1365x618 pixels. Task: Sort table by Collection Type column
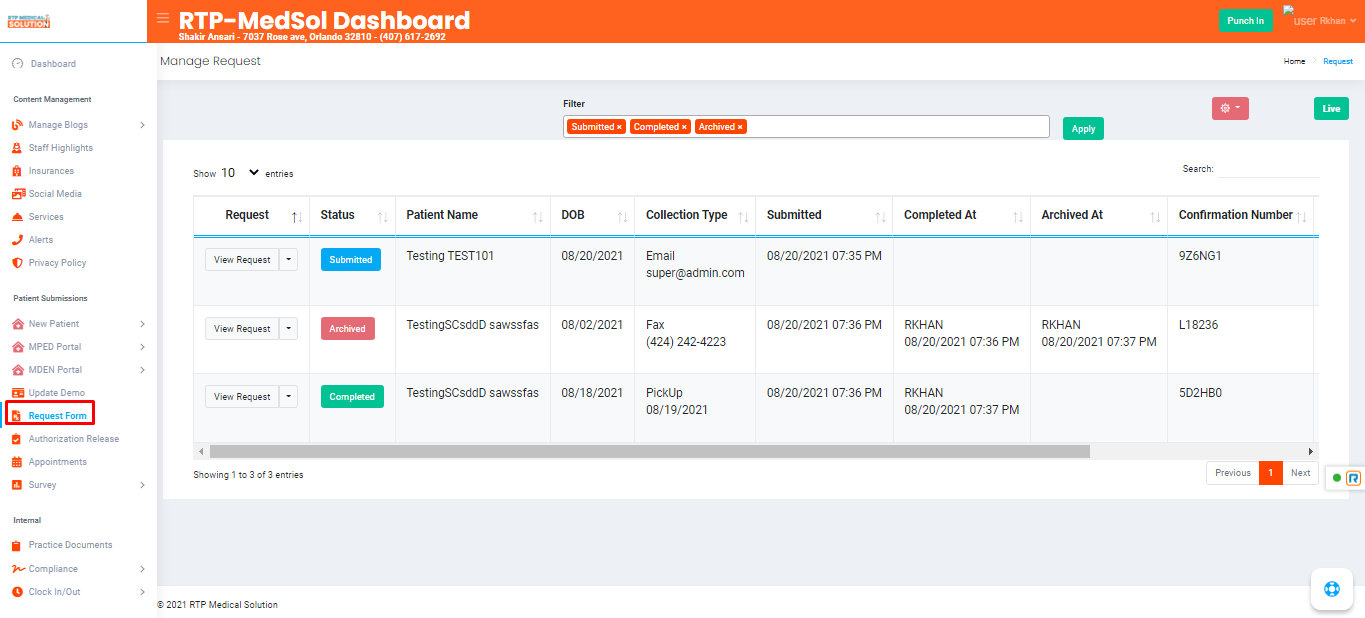tap(696, 215)
